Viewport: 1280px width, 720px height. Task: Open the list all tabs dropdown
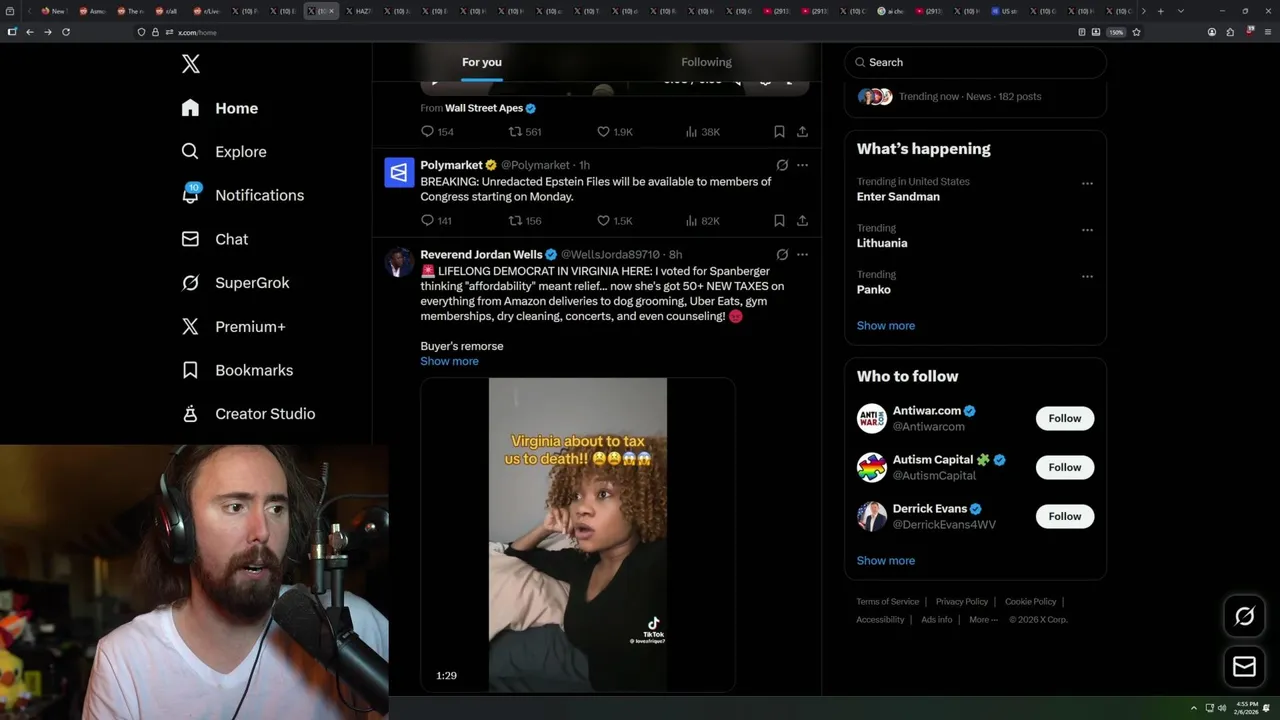(x=1181, y=11)
